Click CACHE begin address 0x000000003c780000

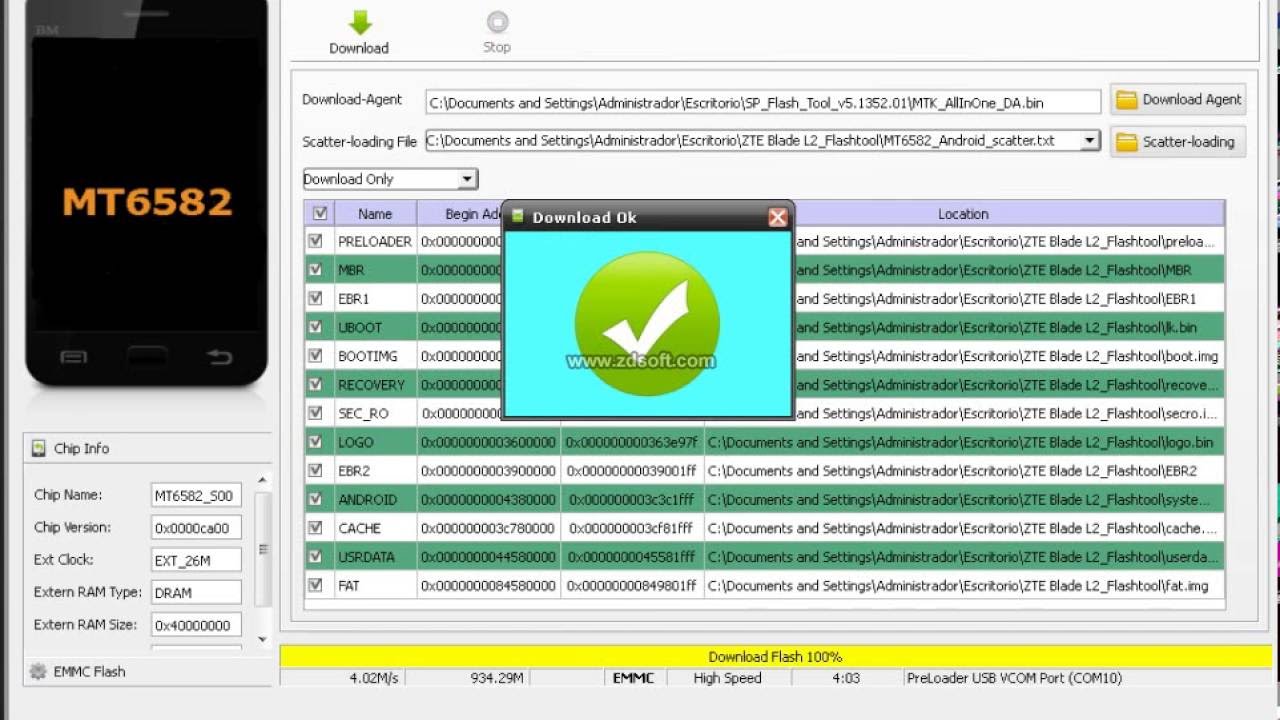coord(488,528)
